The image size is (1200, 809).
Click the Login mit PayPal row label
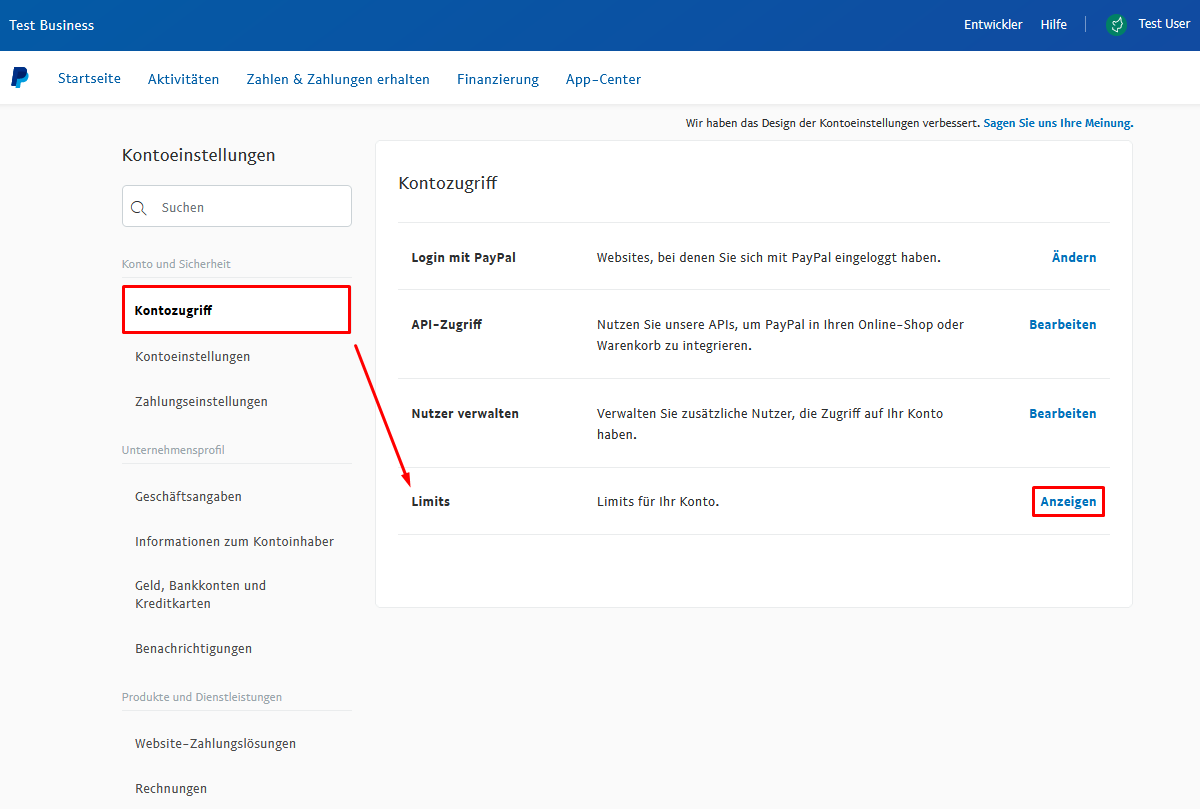[x=464, y=258]
